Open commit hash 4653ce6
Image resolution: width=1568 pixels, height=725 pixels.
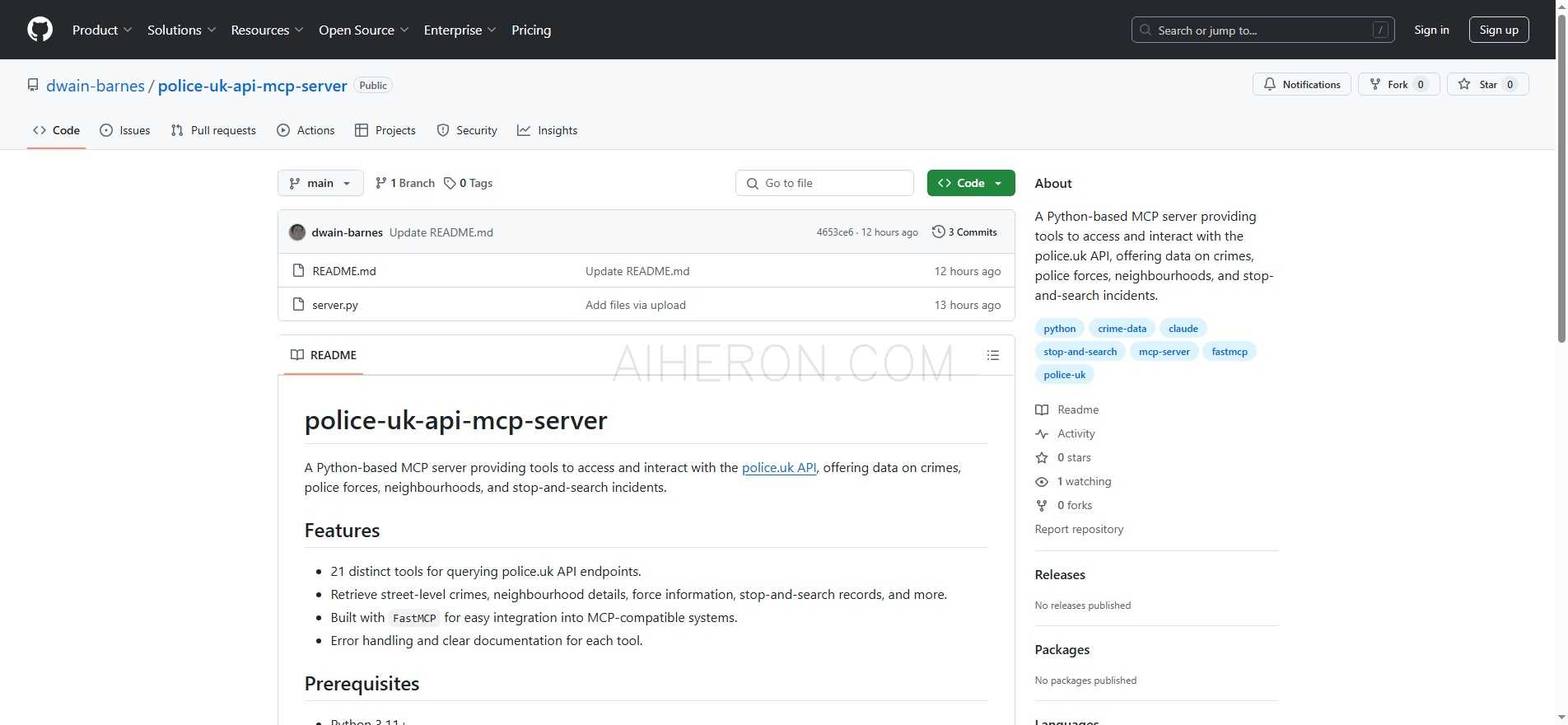(834, 232)
